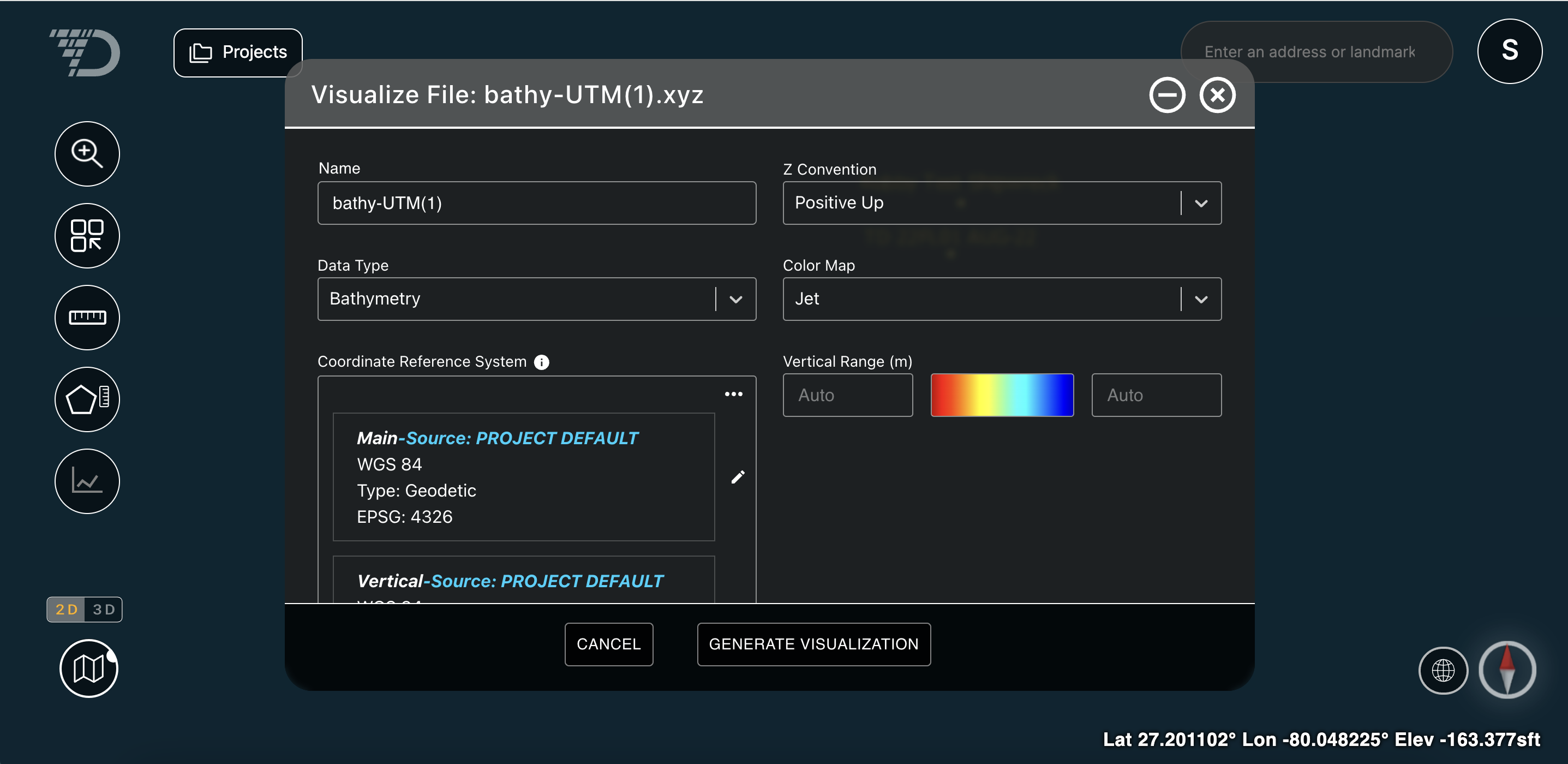Select the ruler measurement tool
The image size is (1568, 764).
pos(87,317)
